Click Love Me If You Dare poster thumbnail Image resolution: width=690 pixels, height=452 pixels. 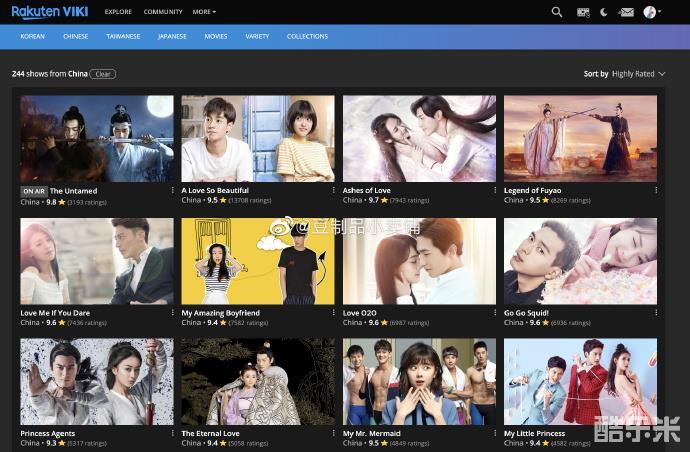[97, 261]
